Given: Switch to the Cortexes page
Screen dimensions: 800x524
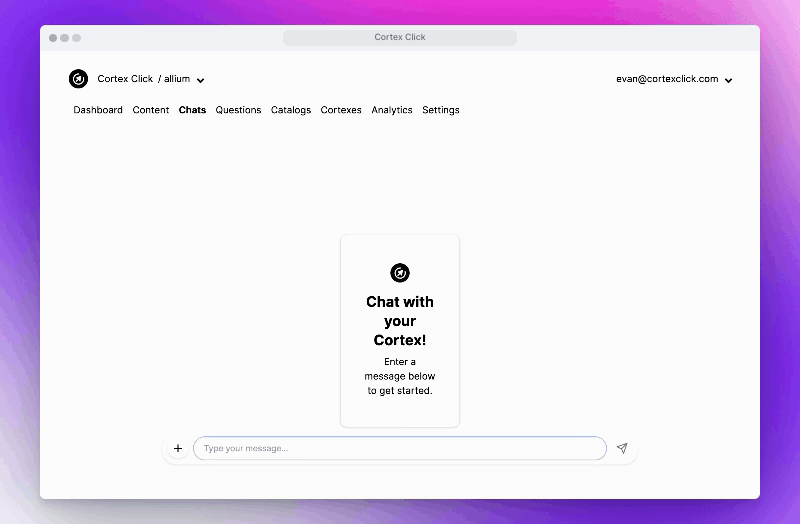Looking at the screenshot, I should point(341,110).
